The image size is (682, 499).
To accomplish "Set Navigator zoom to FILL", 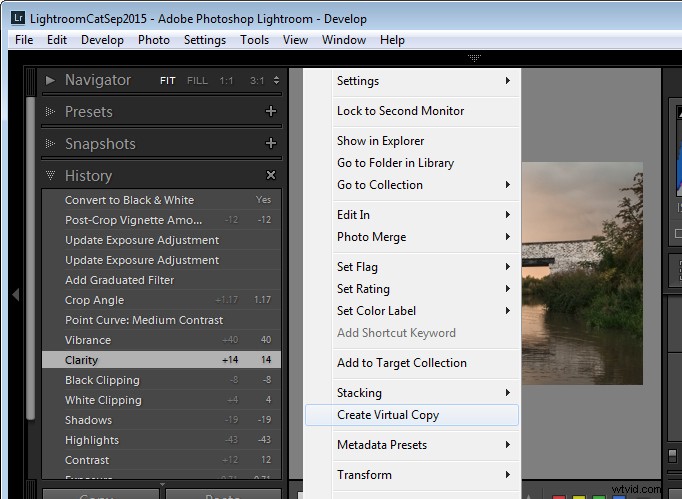I will tap(197, 80).
